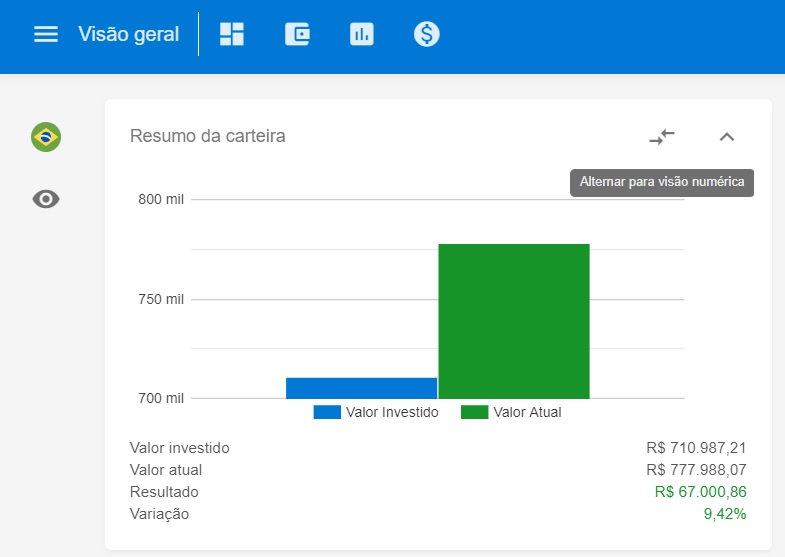Click the R$ 710.987,21 invested amount

(696, 448)
